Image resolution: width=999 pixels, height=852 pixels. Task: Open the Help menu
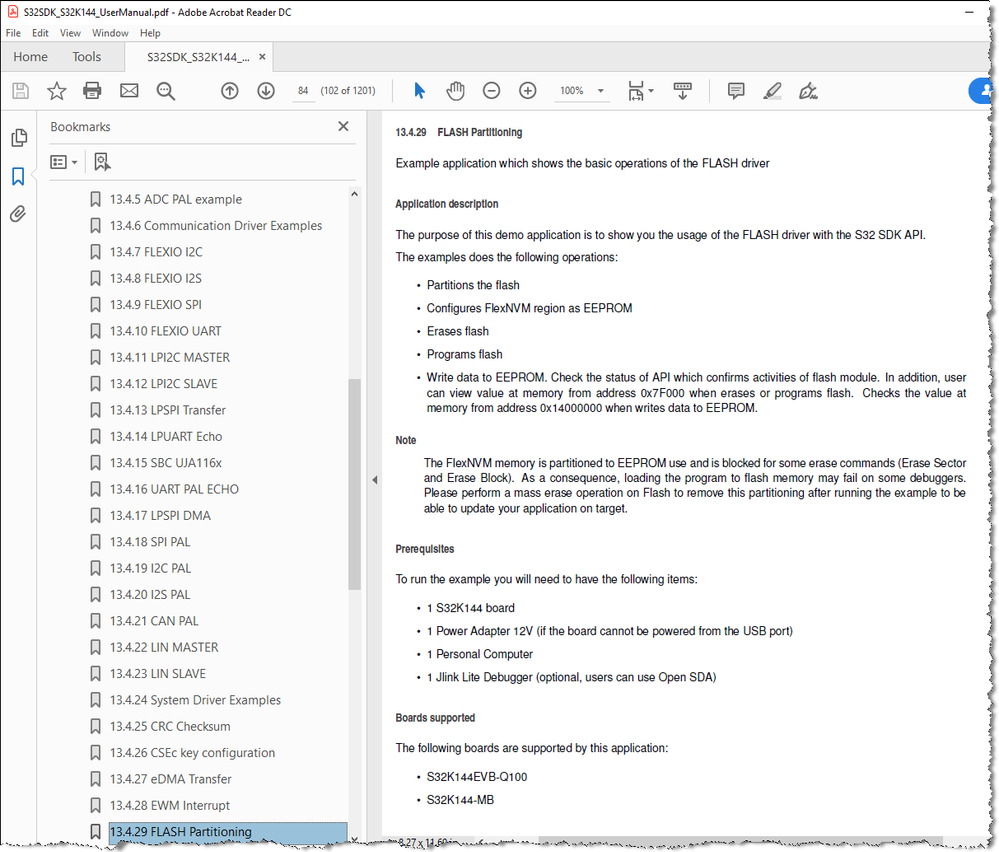pyautogui.click(x=150, y=33)
